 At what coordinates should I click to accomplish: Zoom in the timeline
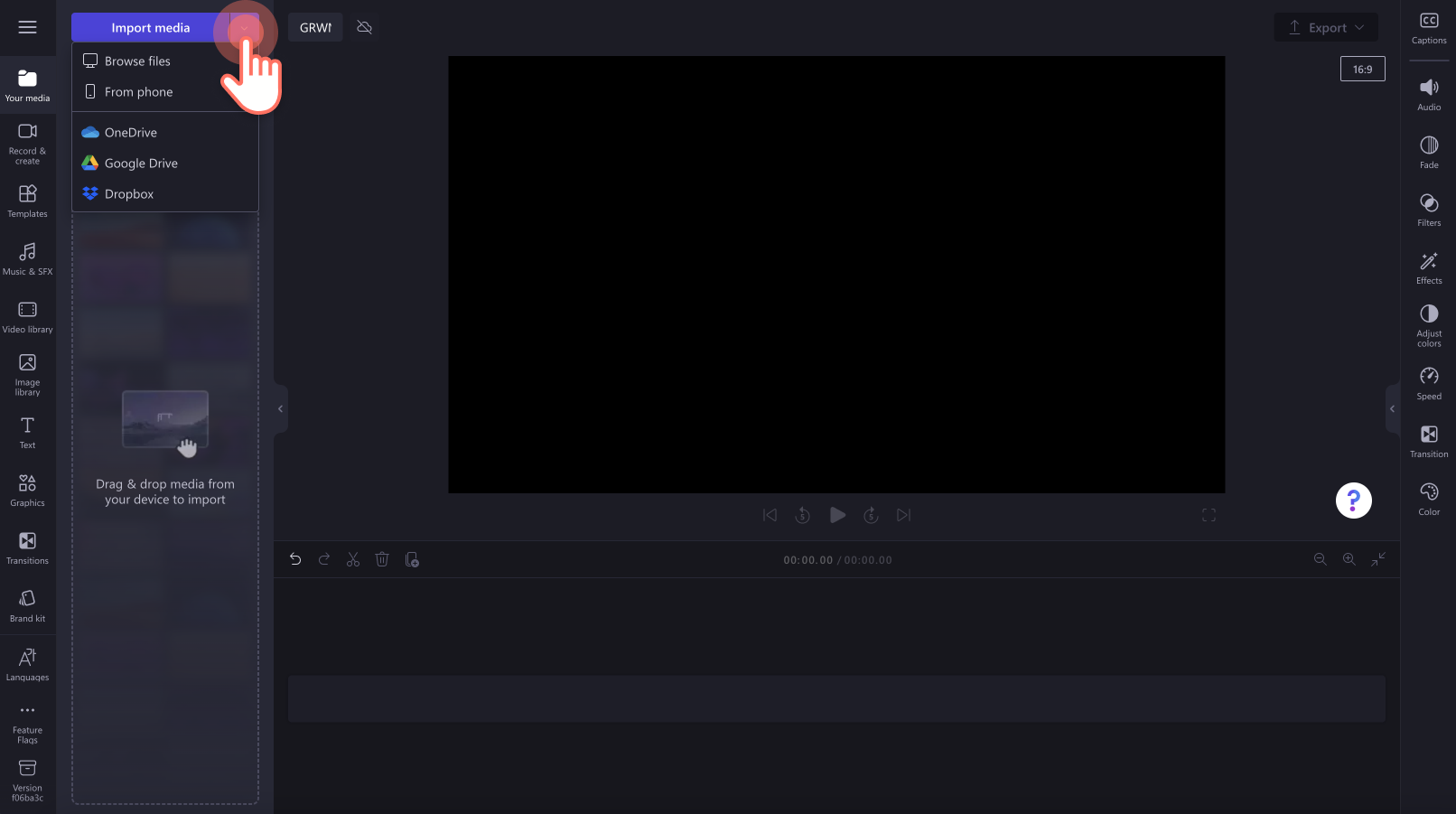1349,559
